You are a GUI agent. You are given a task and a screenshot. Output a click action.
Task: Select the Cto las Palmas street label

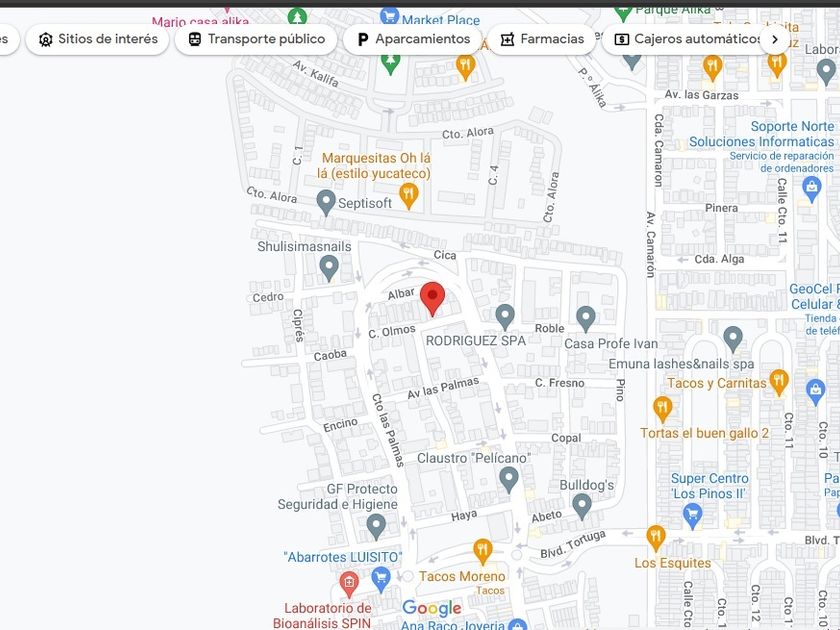coord(388,430)
